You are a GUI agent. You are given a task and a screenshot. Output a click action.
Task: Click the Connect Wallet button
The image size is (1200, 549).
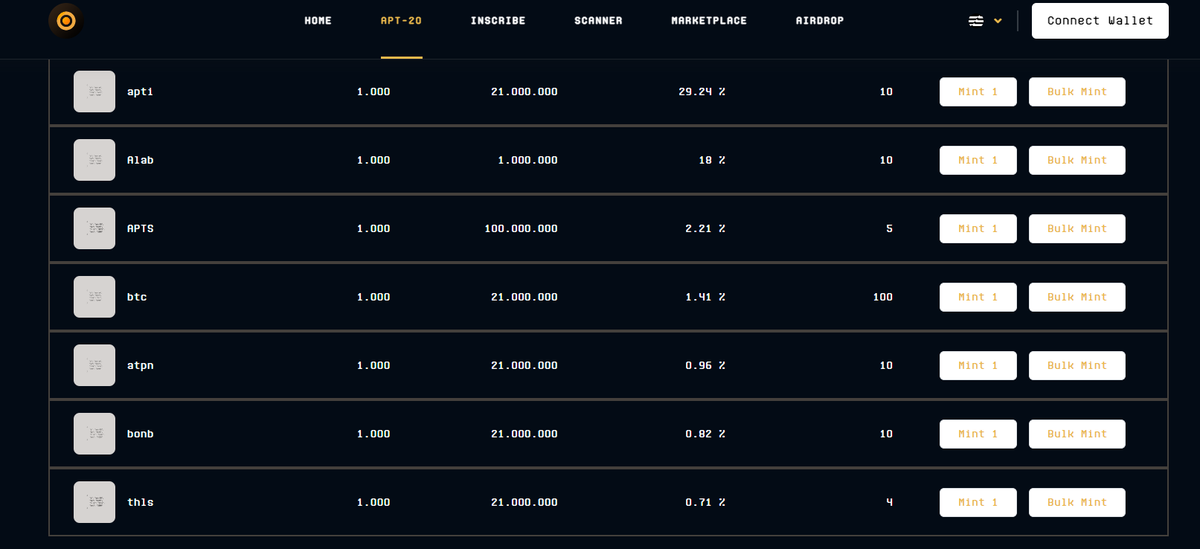(x=1100, y=20)
